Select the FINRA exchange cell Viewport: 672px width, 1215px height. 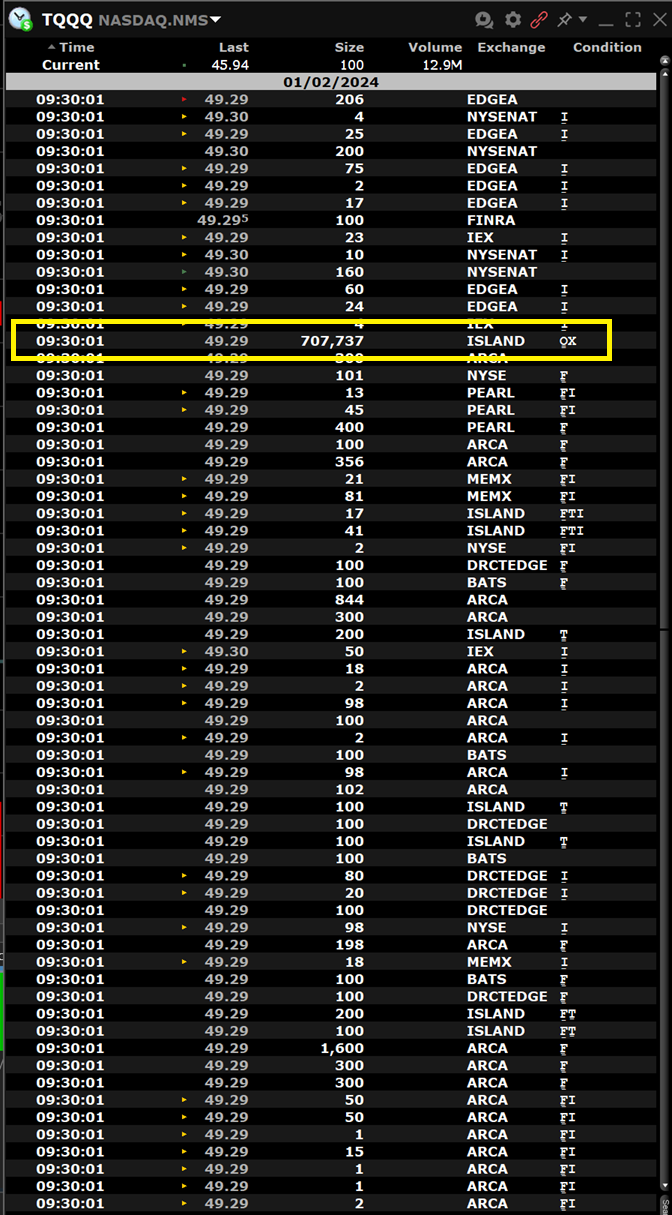(491, 220)
